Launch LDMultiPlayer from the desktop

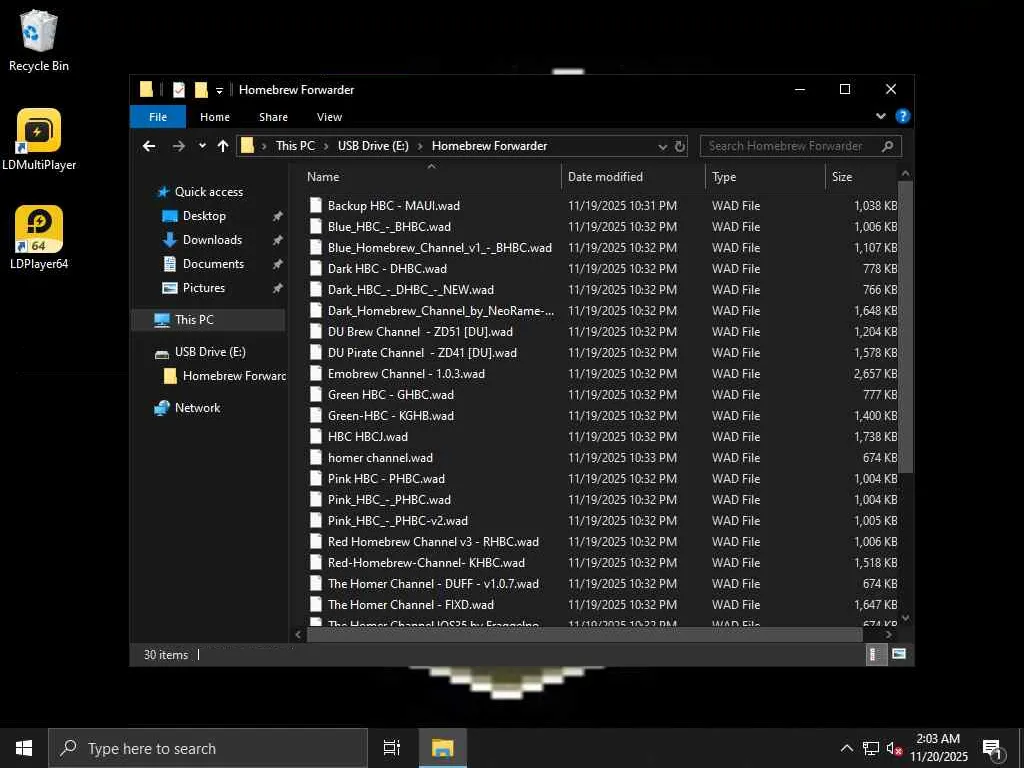39,140
